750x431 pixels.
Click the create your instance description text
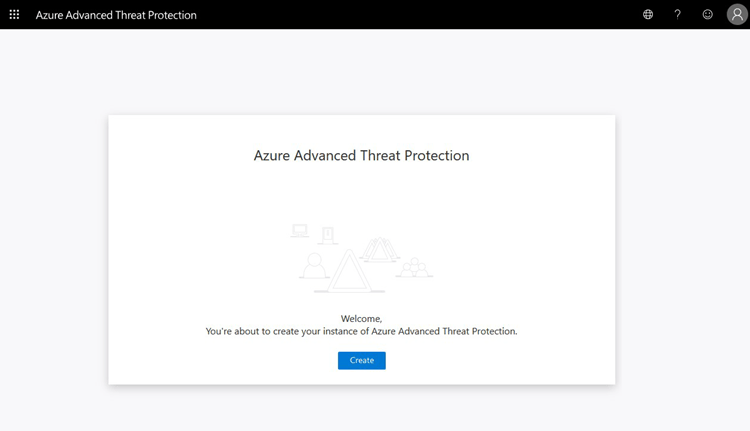[x=361, y=331]
